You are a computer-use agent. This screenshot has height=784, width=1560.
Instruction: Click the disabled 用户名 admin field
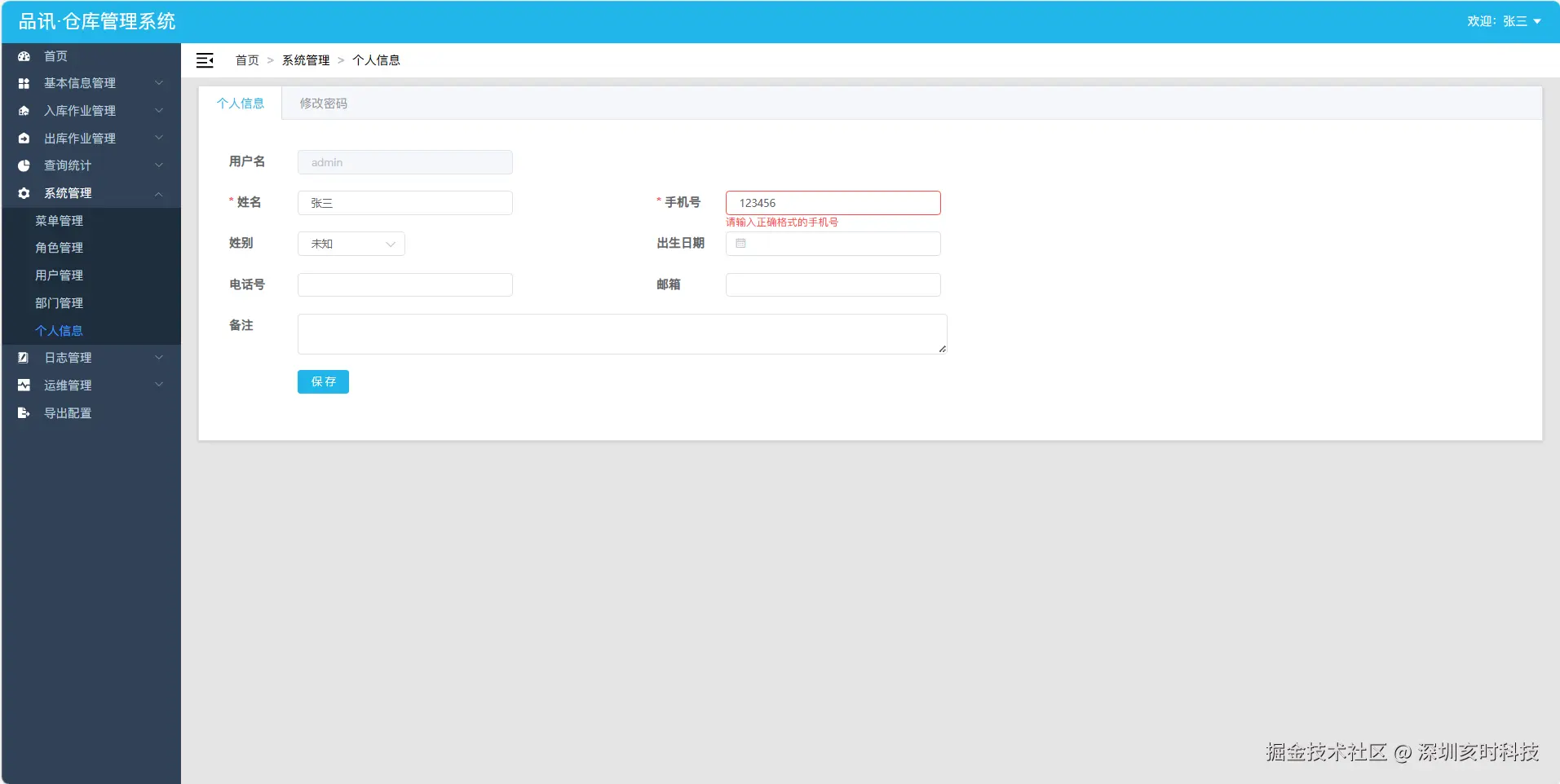(405, 162)
